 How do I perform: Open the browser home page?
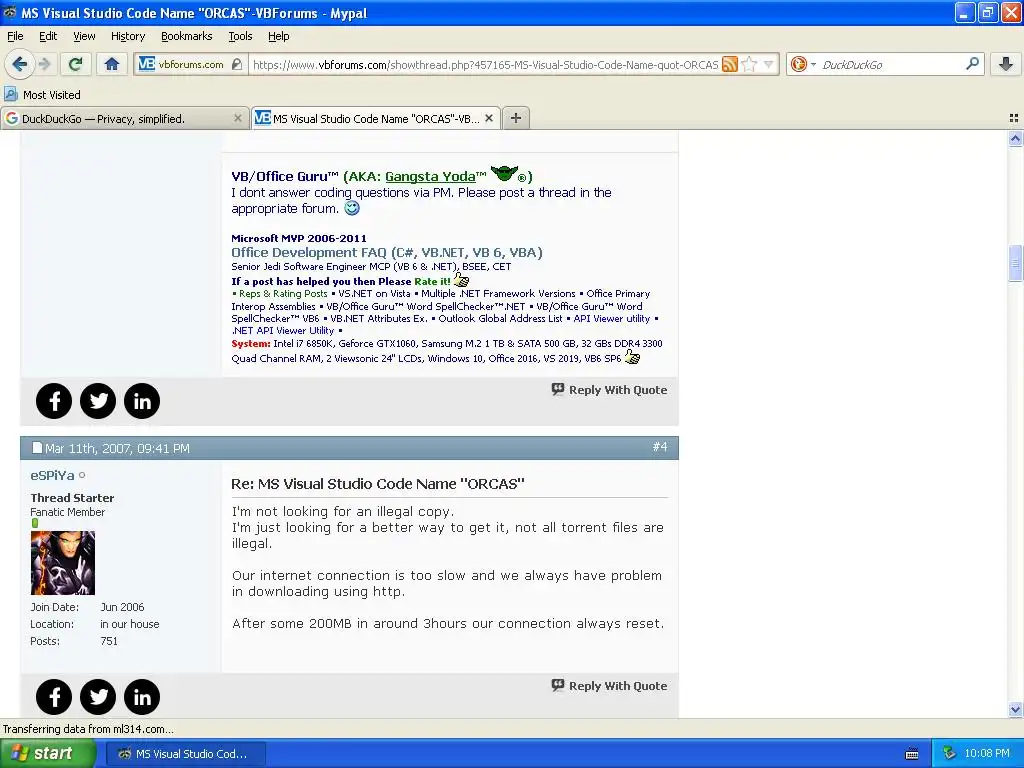(x=112, y=64)
